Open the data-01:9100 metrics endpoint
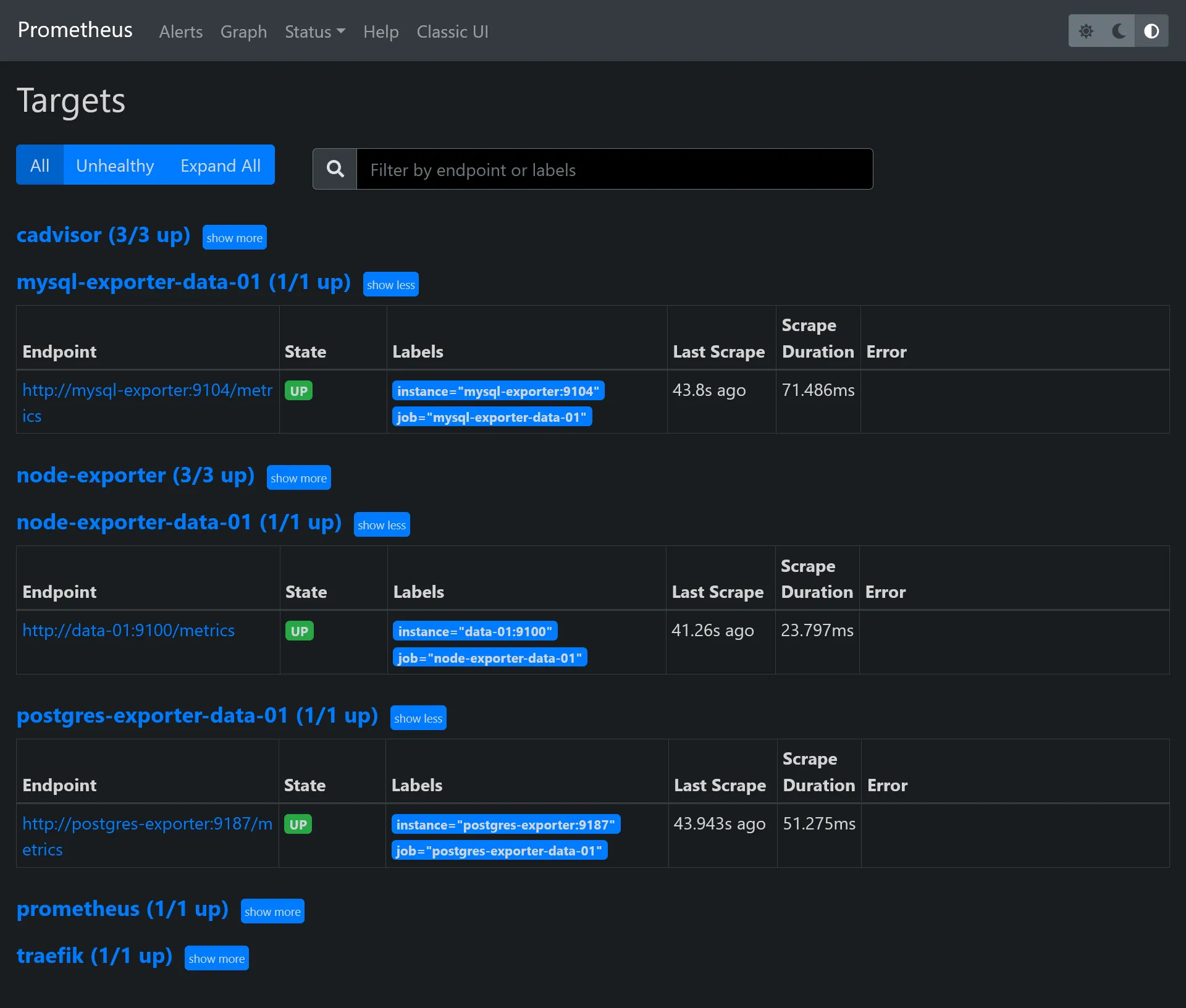The width and height of the screenshot is (1186, 1008). tap(128, 630)
